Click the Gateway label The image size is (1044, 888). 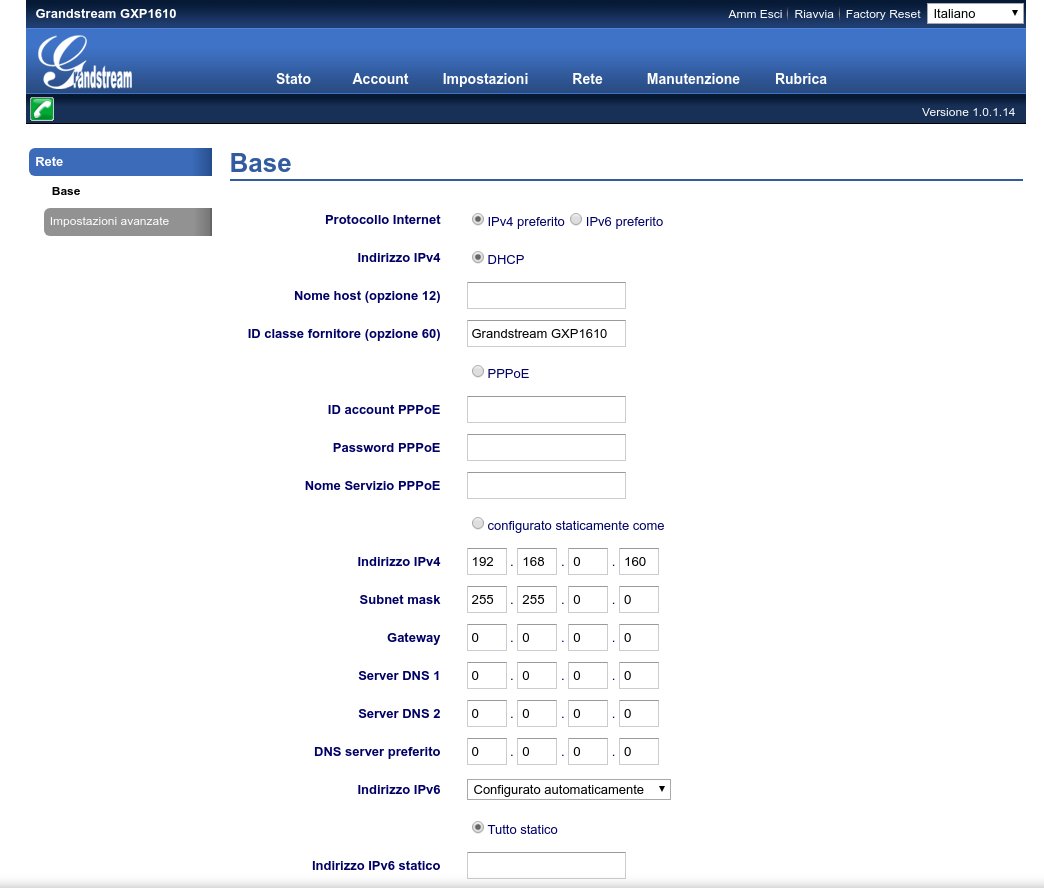pos(413,638)
